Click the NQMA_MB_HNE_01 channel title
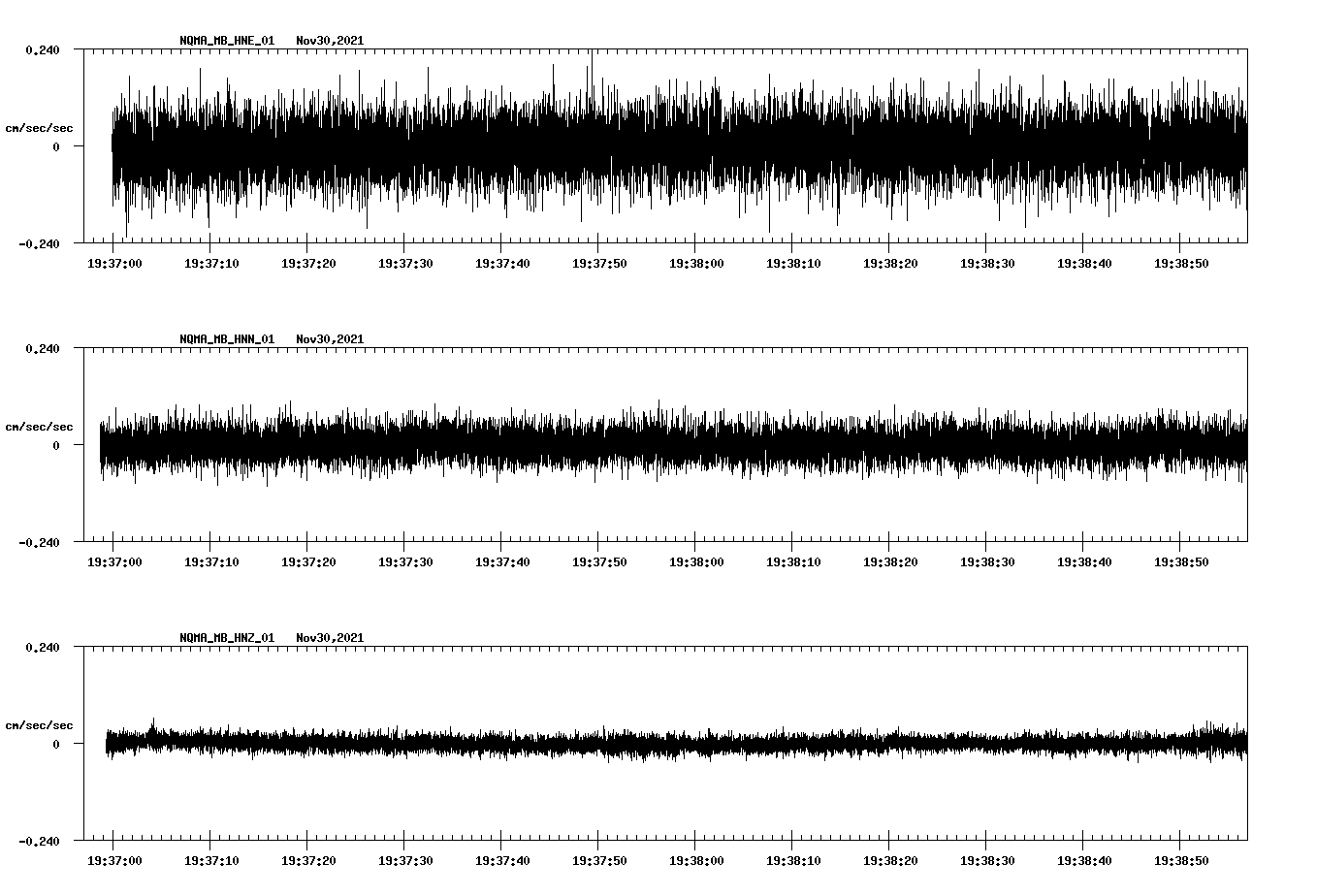The width and height of the screenshot is (1317, 896). [x=227, y=41]
